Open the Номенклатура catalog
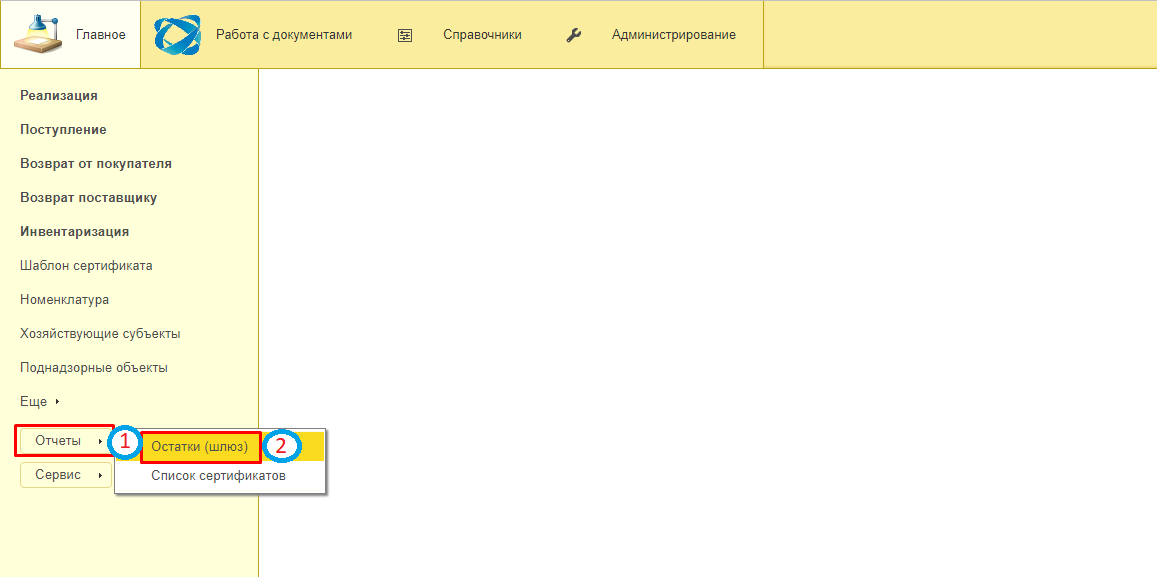This screenshot has width=1157, height=577. (x=64, y=300)
